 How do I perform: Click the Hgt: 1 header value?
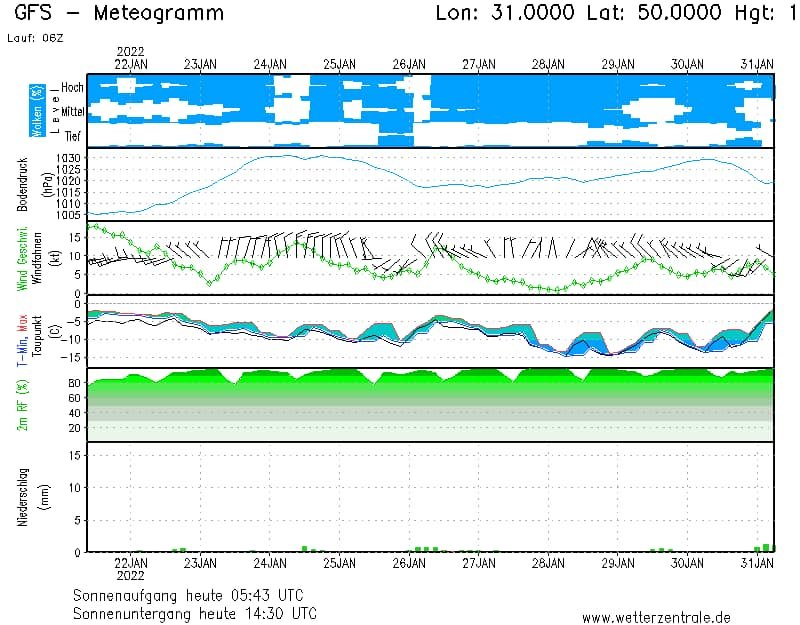coord(763,14)
